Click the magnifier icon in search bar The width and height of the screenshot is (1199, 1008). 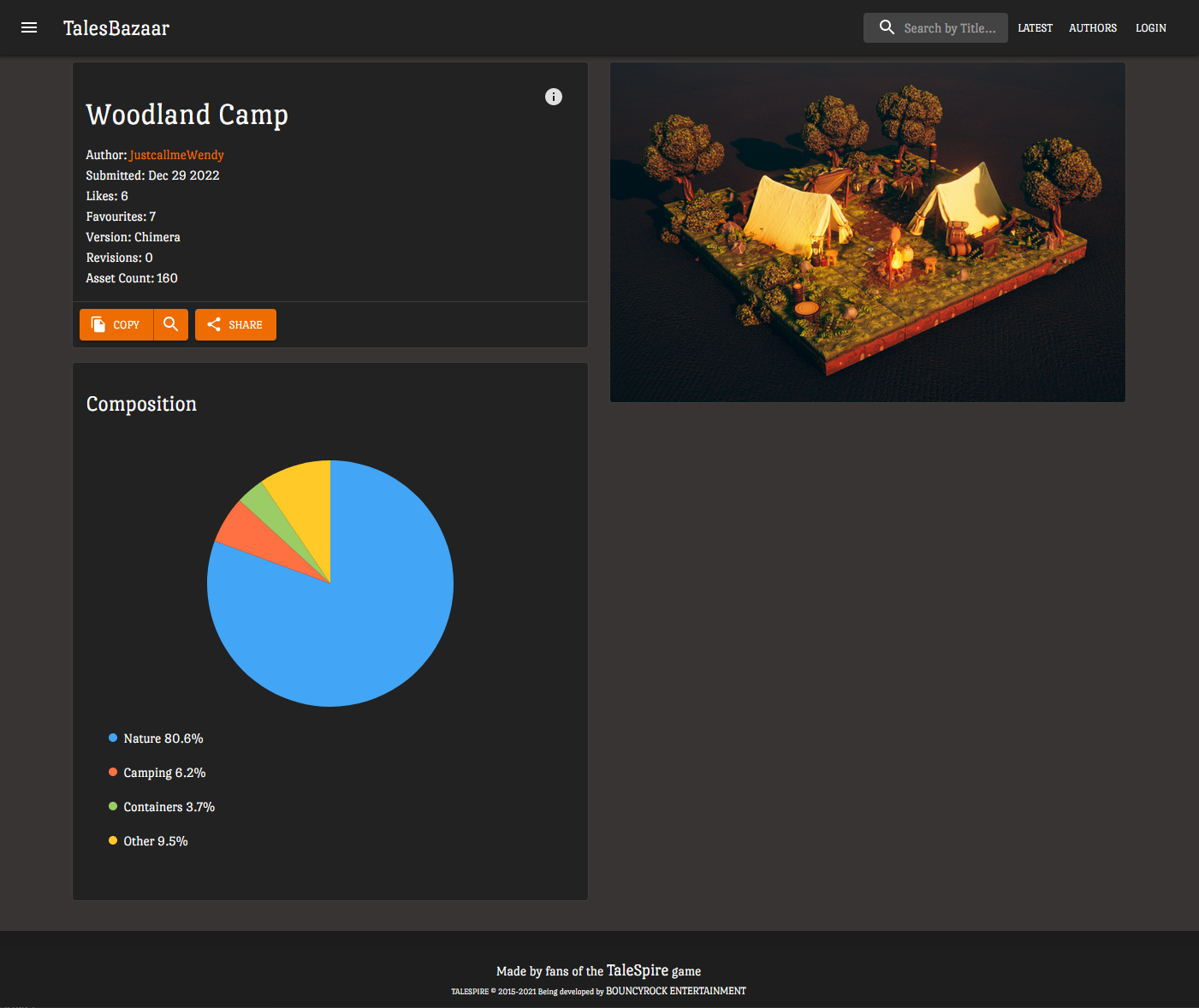887,27
